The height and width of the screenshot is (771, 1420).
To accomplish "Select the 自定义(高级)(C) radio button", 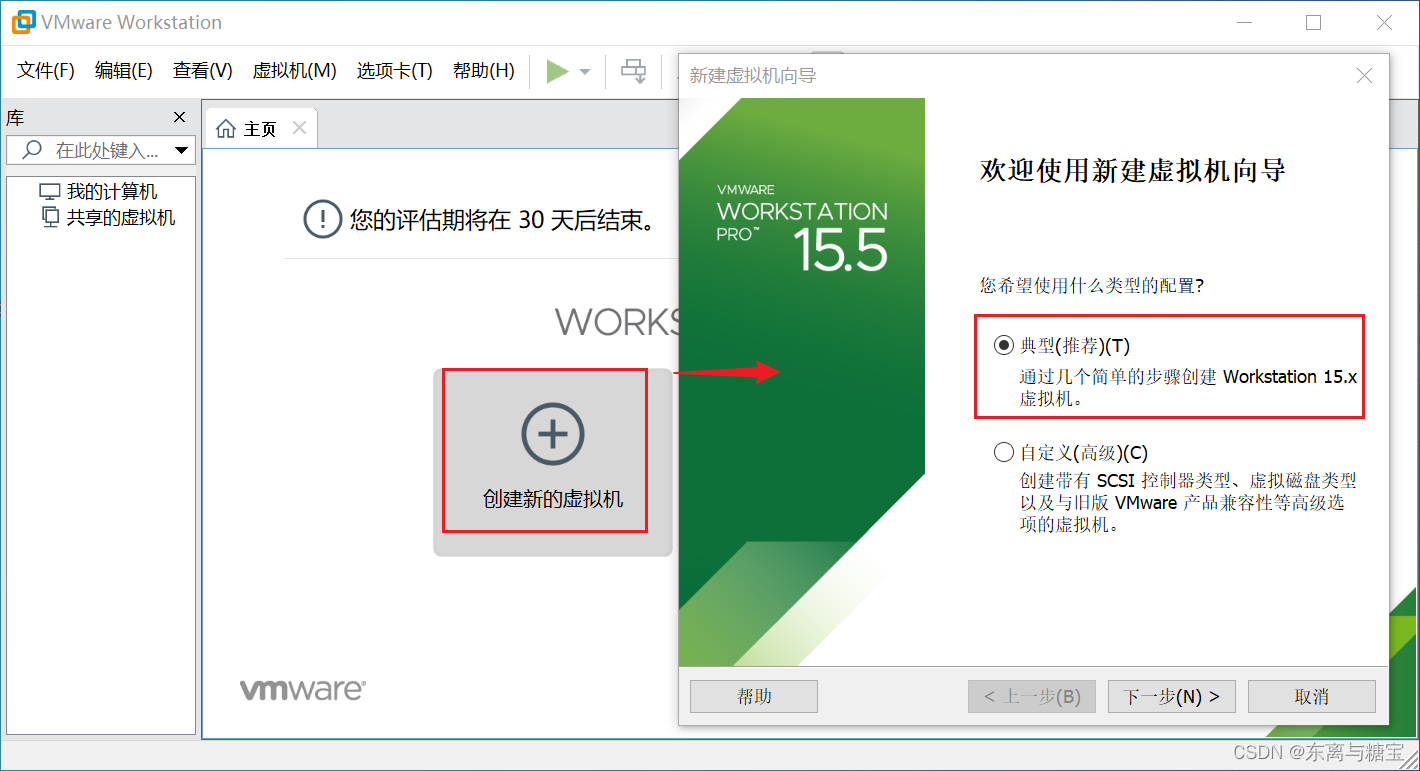I will (x=1004, y=452).
